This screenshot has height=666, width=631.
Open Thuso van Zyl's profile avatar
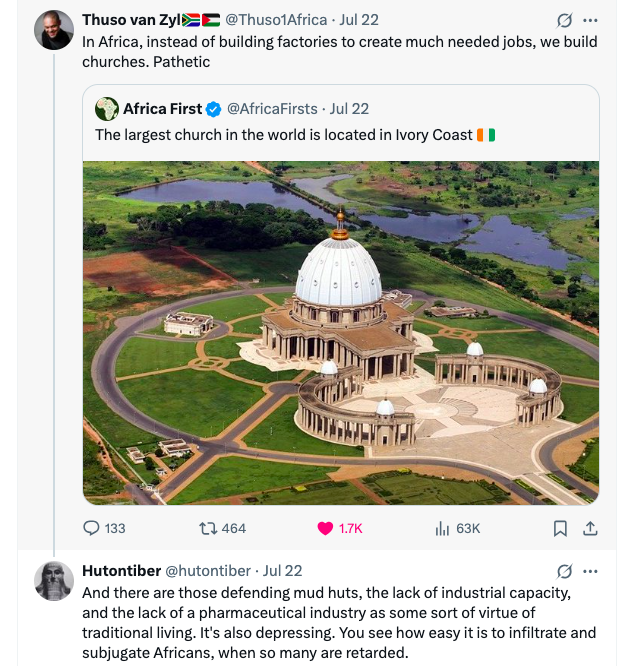(54, 30)
